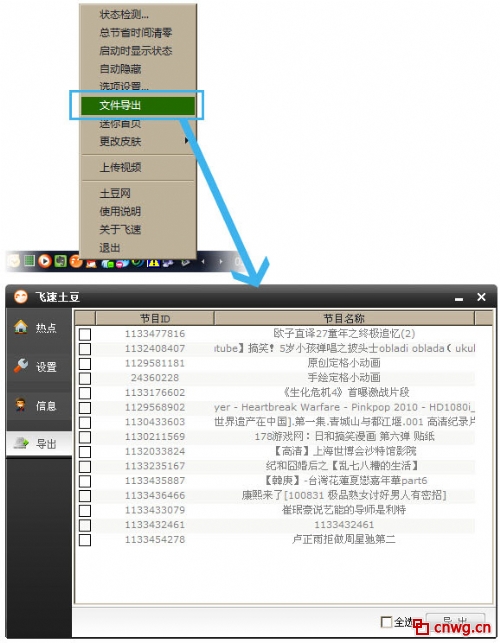Viewport: 500px width, 643px height.
Task: Click the green grid taskbar icon
Action: (29, 260)
